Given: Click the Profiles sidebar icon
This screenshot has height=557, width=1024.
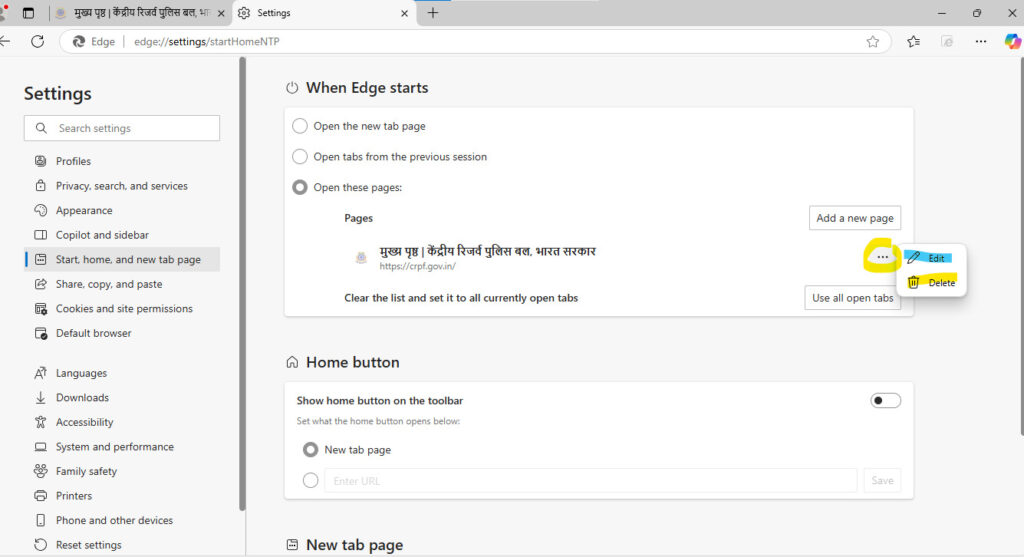Looking at the screenshot, I should pos(40,161).
